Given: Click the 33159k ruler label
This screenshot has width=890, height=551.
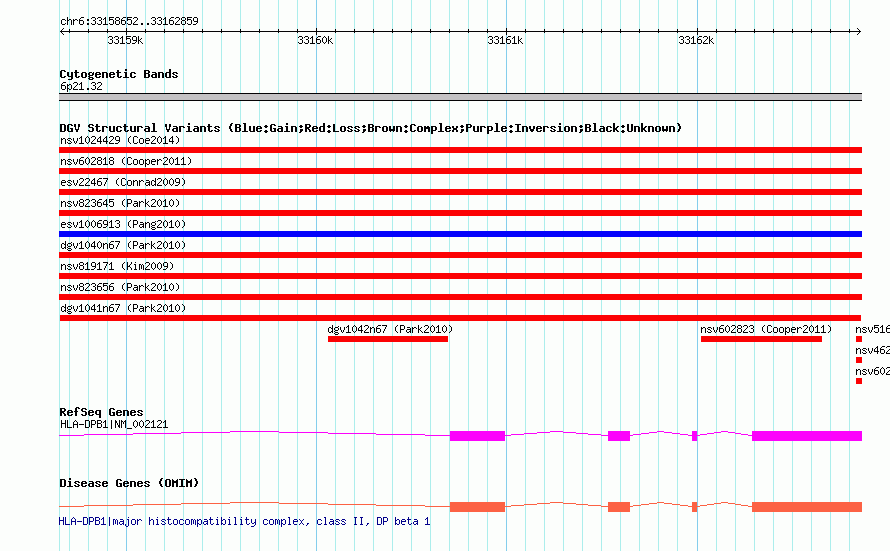Looking at the screenshot, I should click(x=125, y=40).
